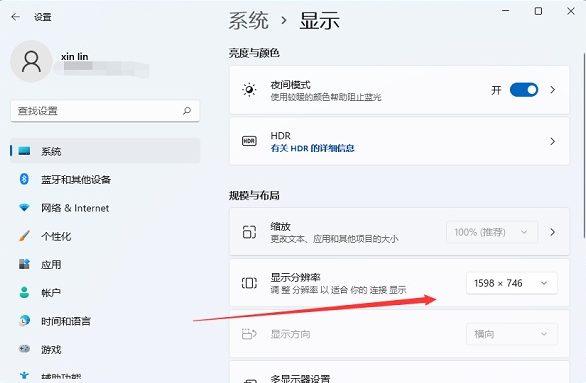Click the 帐户 person icon
The image size is (586, 383).
click(x=24, y=293)
